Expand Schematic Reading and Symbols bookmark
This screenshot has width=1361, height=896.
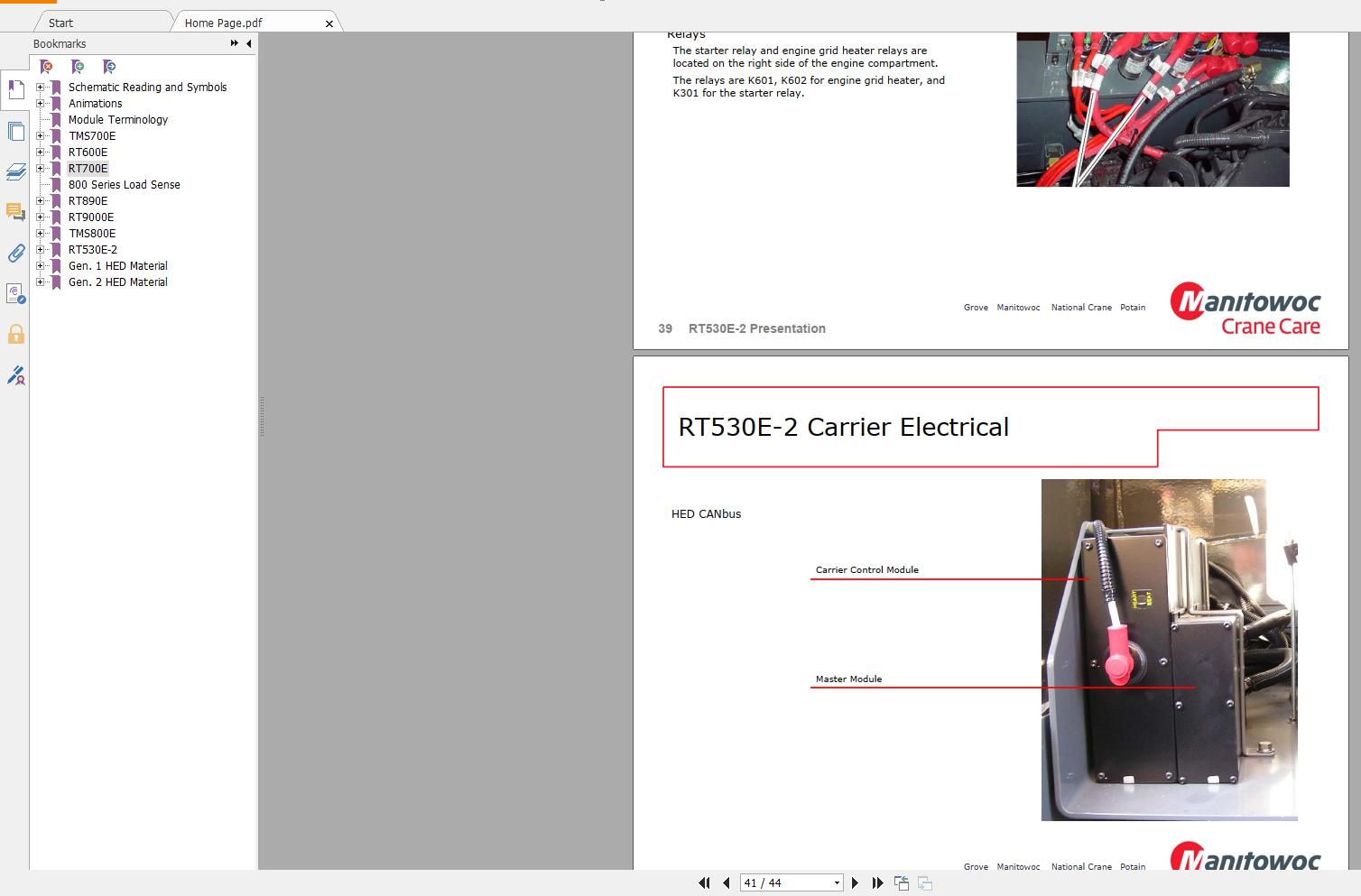[x=40, y=88]
